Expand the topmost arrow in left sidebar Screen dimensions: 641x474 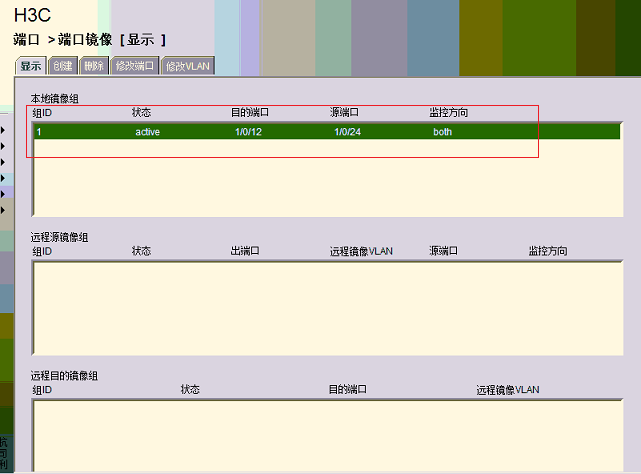pos(3,128)
